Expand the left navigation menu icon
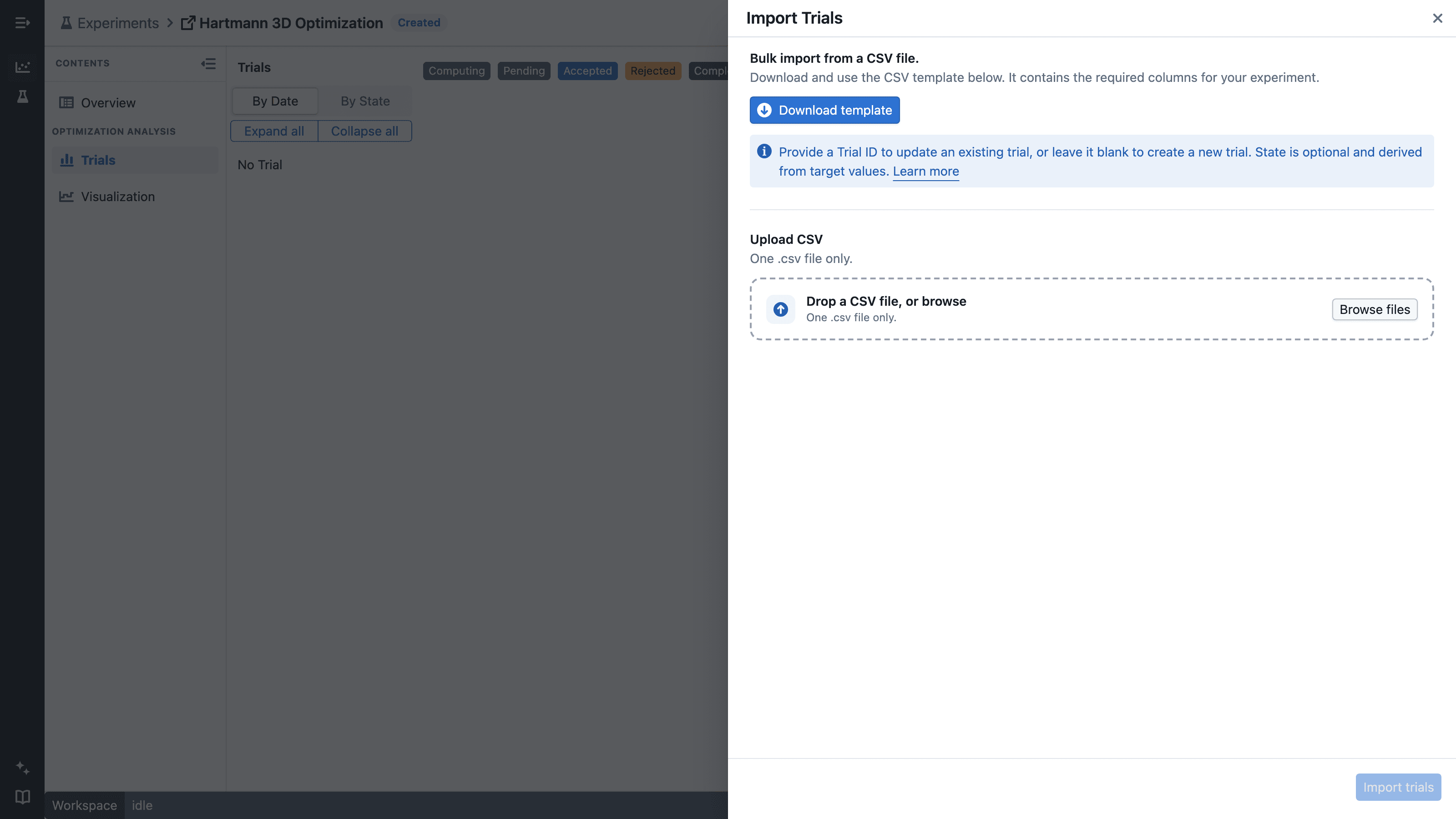Screen dimensions: 1456x819 point(22,23)
